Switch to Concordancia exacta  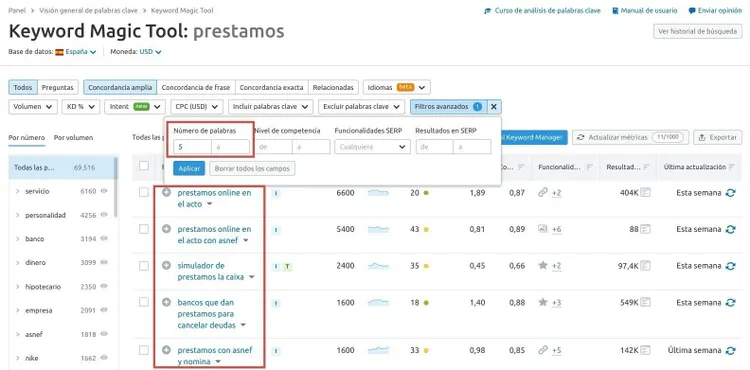271,87
